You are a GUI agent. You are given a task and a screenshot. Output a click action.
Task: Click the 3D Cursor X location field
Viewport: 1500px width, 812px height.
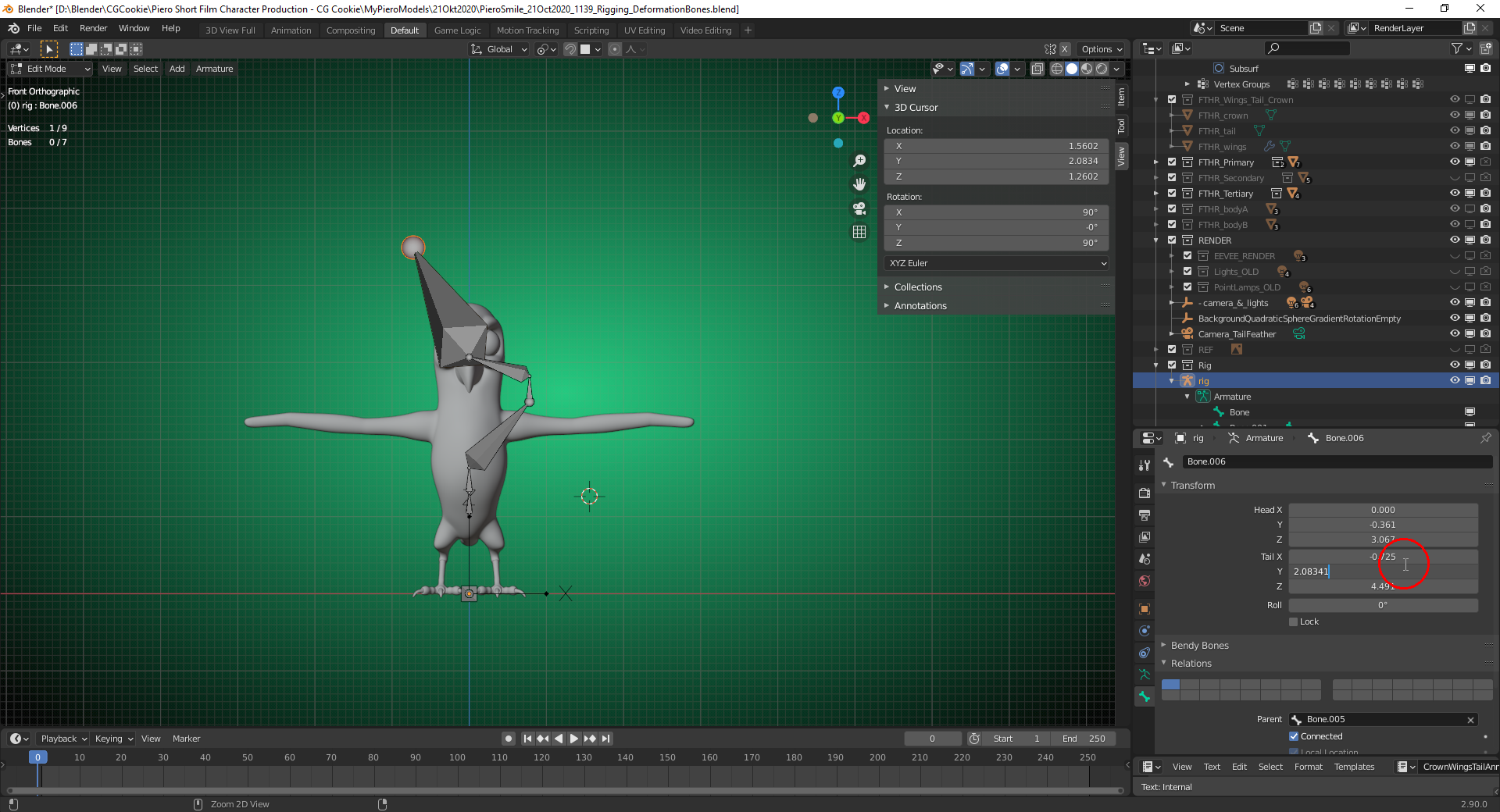pyautogui.click(x=996, y=146)
